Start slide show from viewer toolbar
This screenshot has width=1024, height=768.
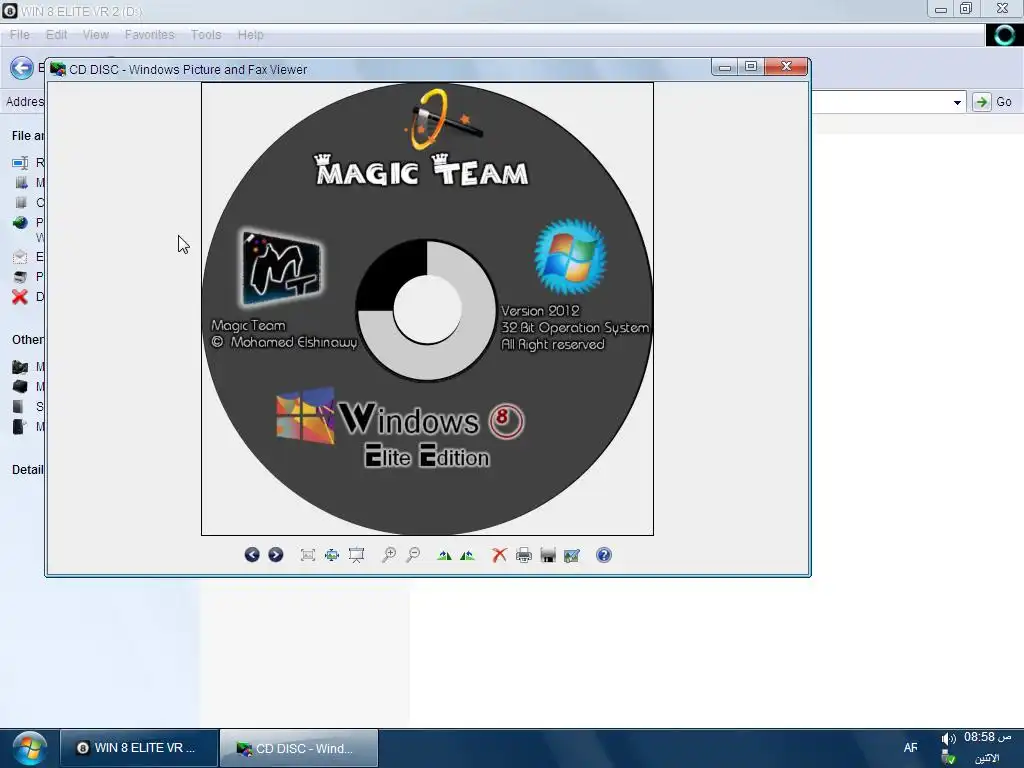coord(357,555)
